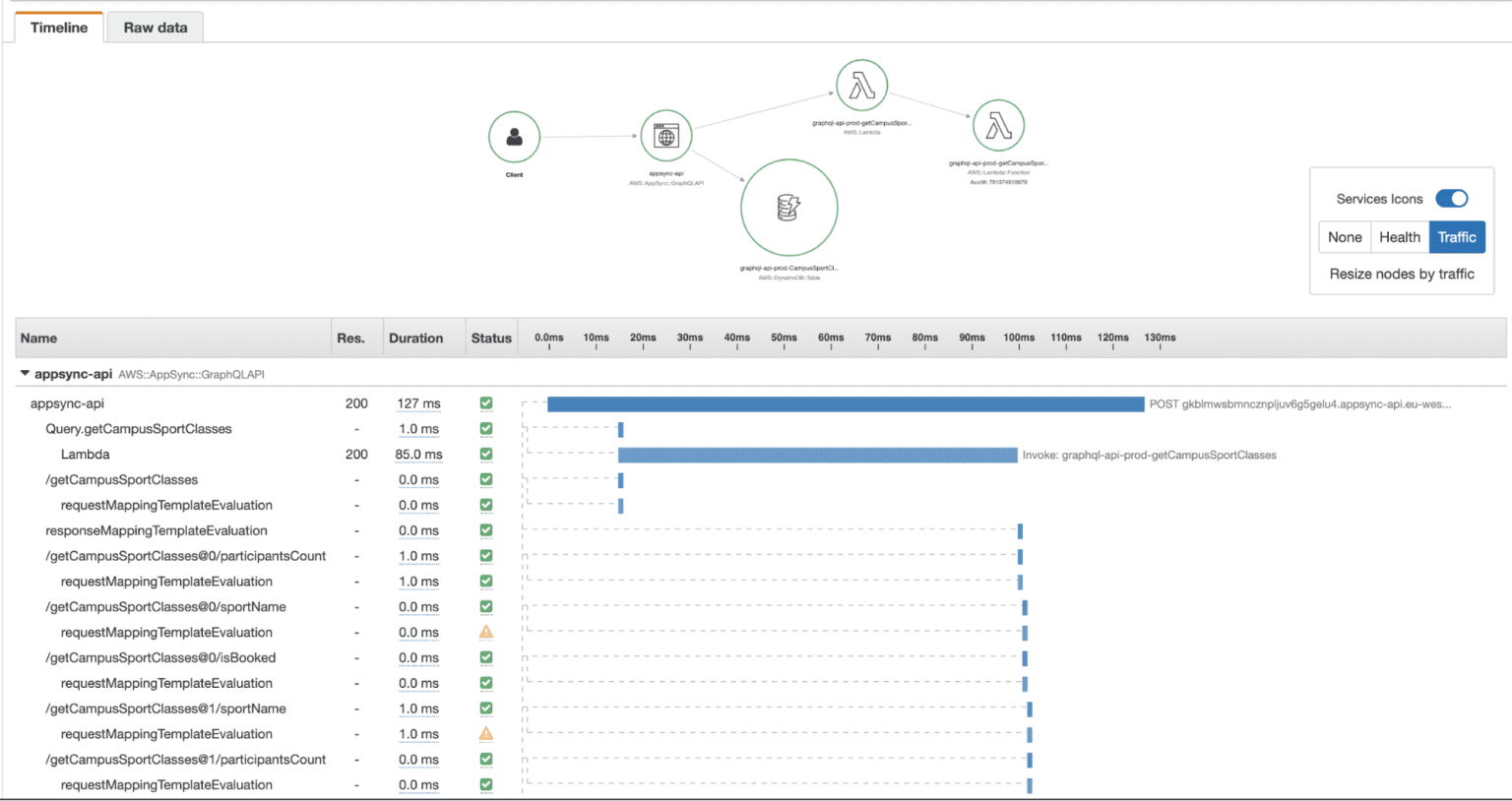Click the AWS Lambda Function alias node
The width and height of the screenshot is (1512, 801).
click(998, 125)
